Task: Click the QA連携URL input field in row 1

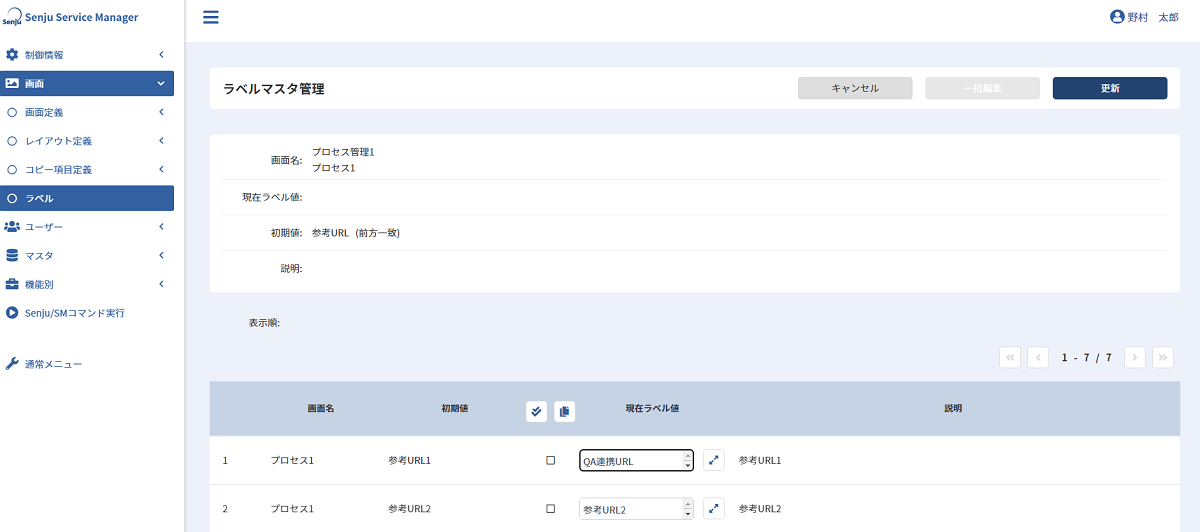Action: [636, 460]
